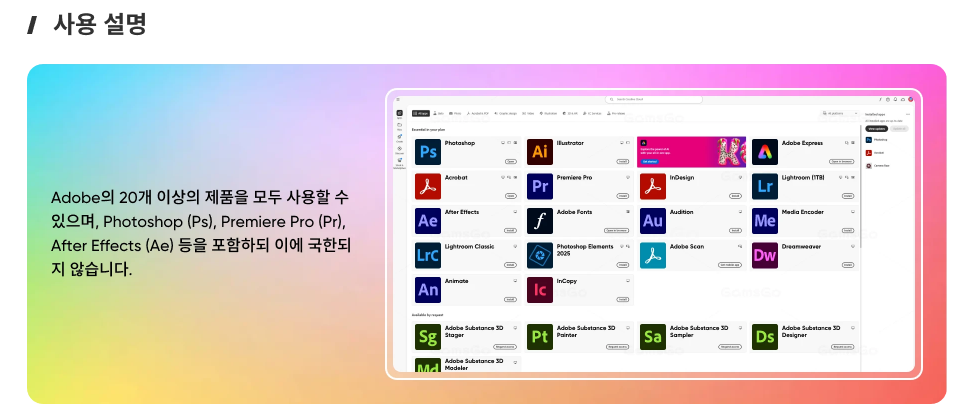
Task: Click the Search Creative Cloud field
Action: click(653, 99)
